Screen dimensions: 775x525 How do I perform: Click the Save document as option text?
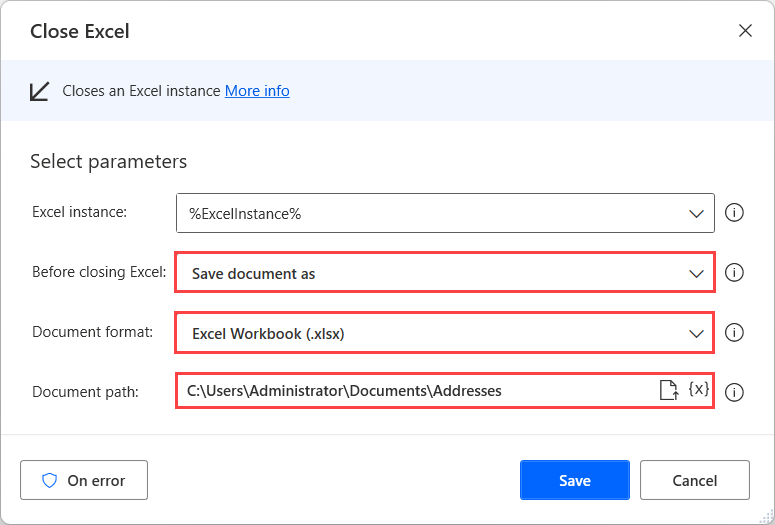(253, 274)
